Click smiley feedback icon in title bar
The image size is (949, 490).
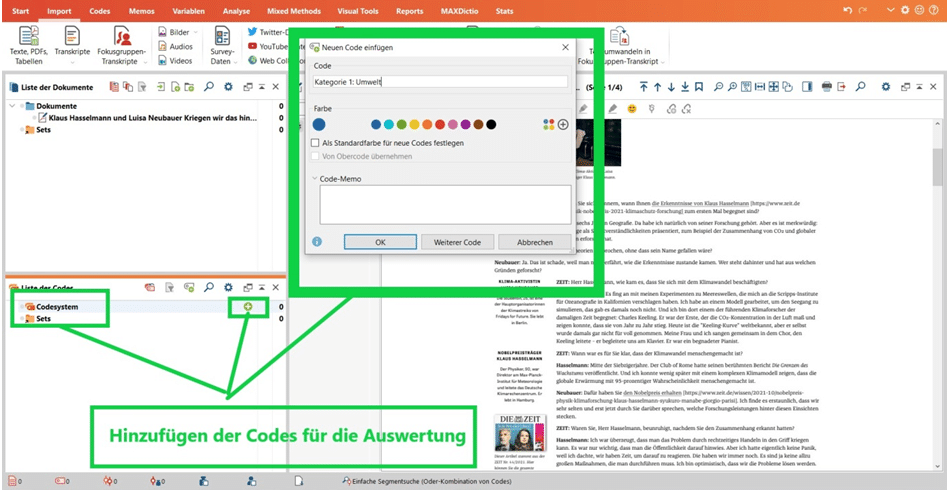(x=921, y=10)
